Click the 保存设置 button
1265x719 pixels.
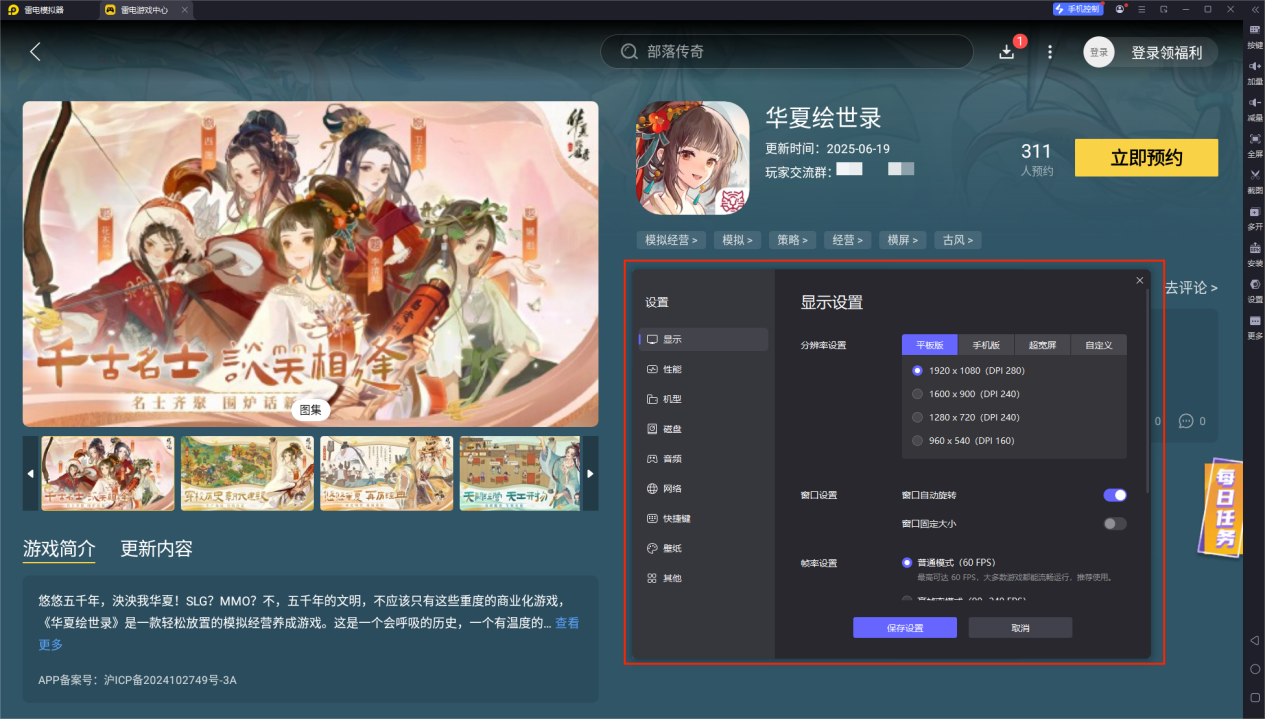pos(905,628)
